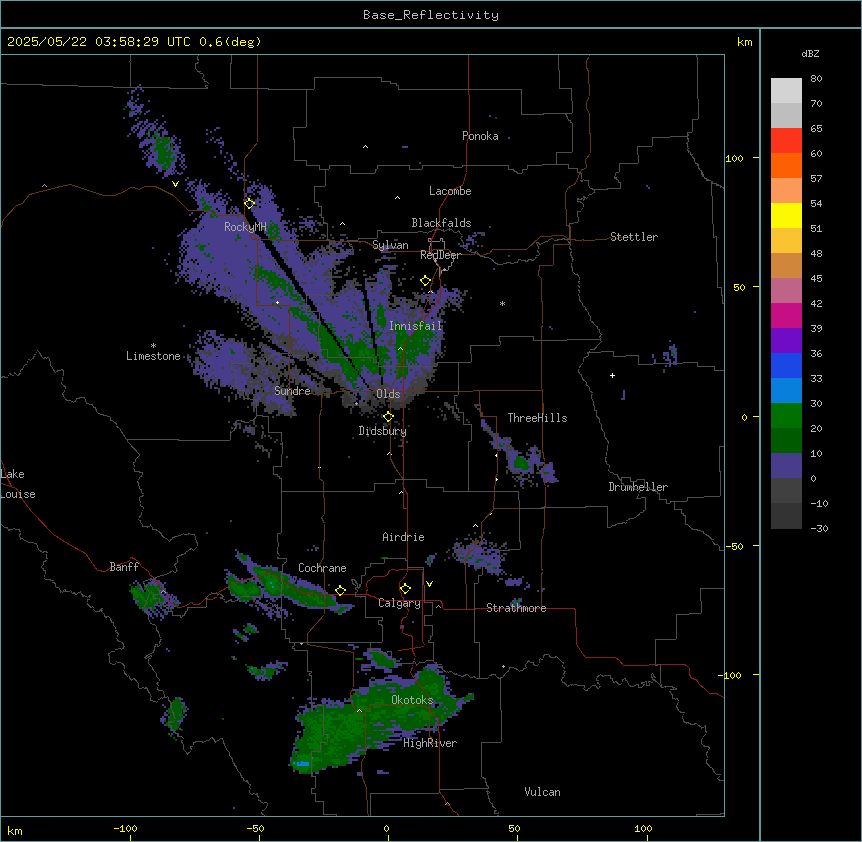
Task: Select the Banff label
Action: click(124, 567)
